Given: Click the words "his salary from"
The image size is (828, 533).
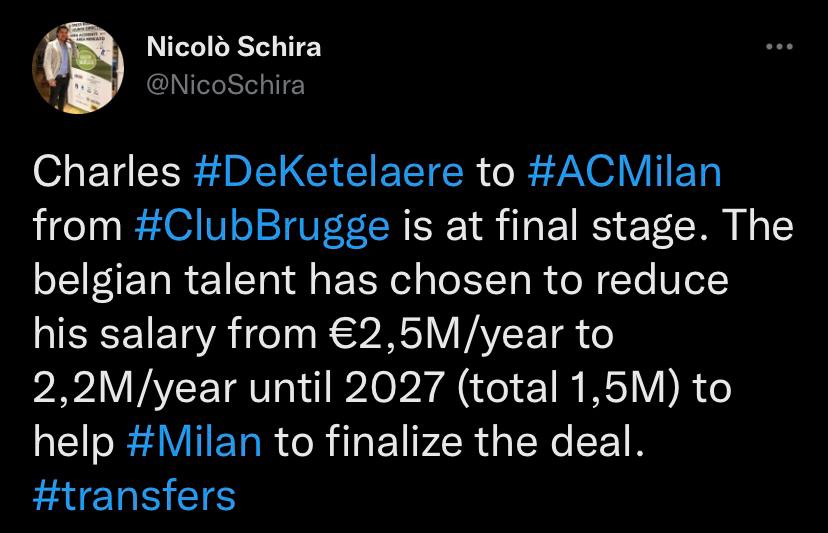Looking at the screenshot, I should 179,334.
